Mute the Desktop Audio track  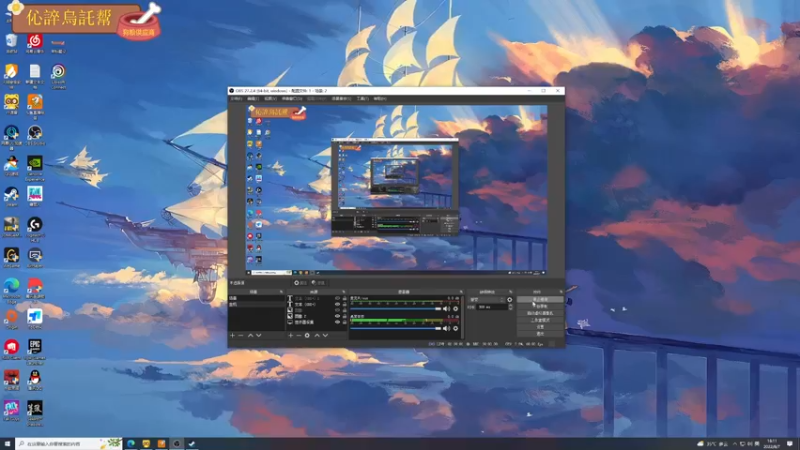[x=446, y=328]
